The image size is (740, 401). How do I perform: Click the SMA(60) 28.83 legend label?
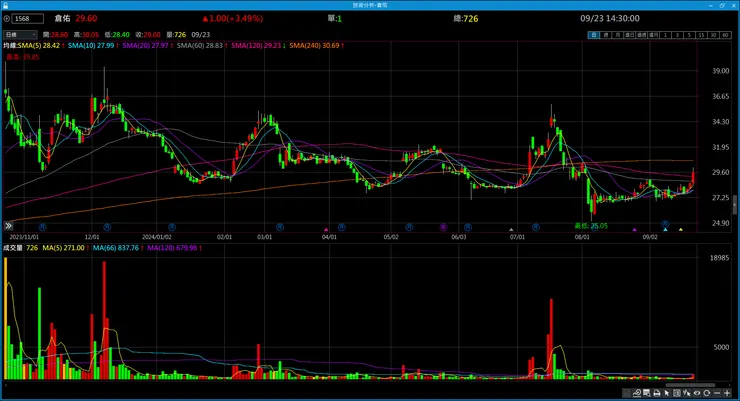(x=200, y=45)
